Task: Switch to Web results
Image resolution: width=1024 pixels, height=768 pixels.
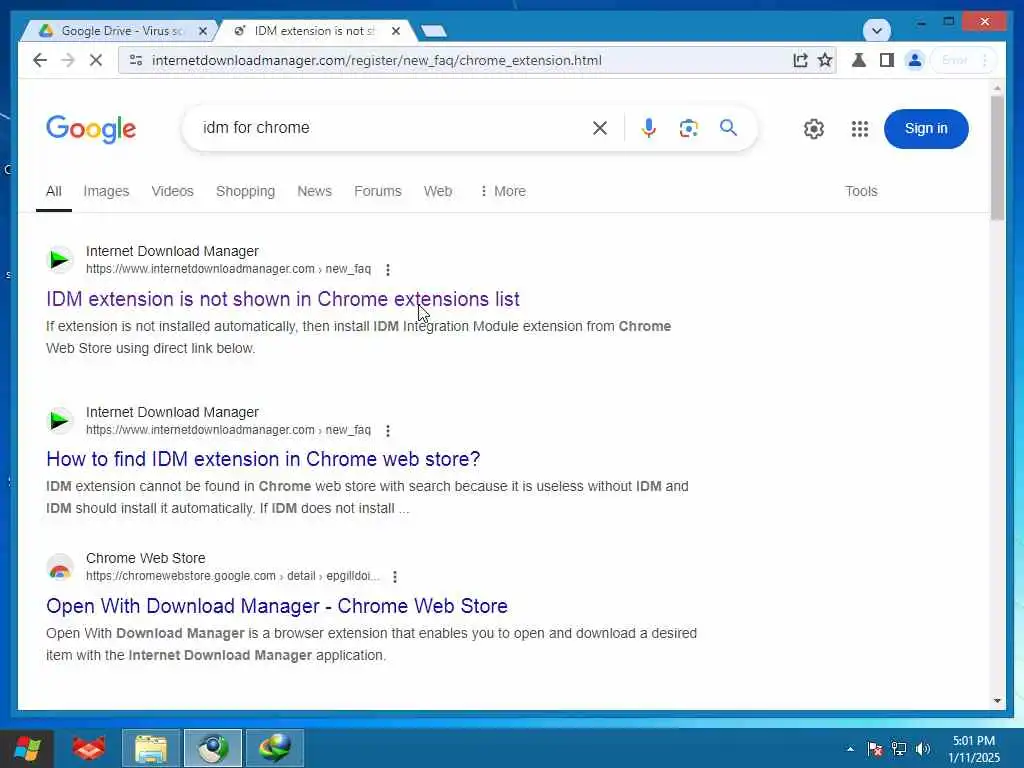Action: point(438,191)
